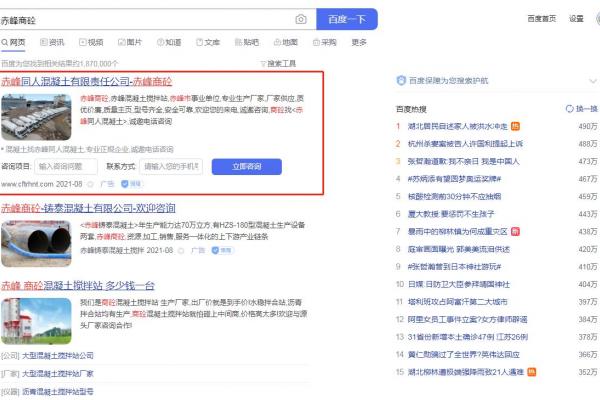The width and height of the screenshot is (600, 400).
Task: Select the 网页 tab
Action: (x=13, y=42)
